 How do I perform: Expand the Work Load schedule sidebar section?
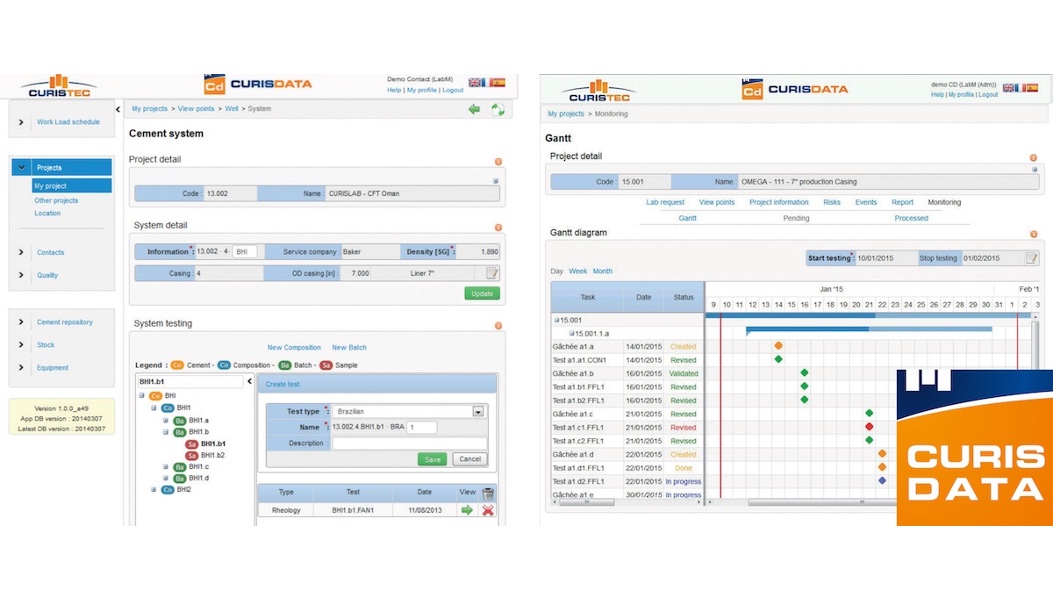point(21,123)
